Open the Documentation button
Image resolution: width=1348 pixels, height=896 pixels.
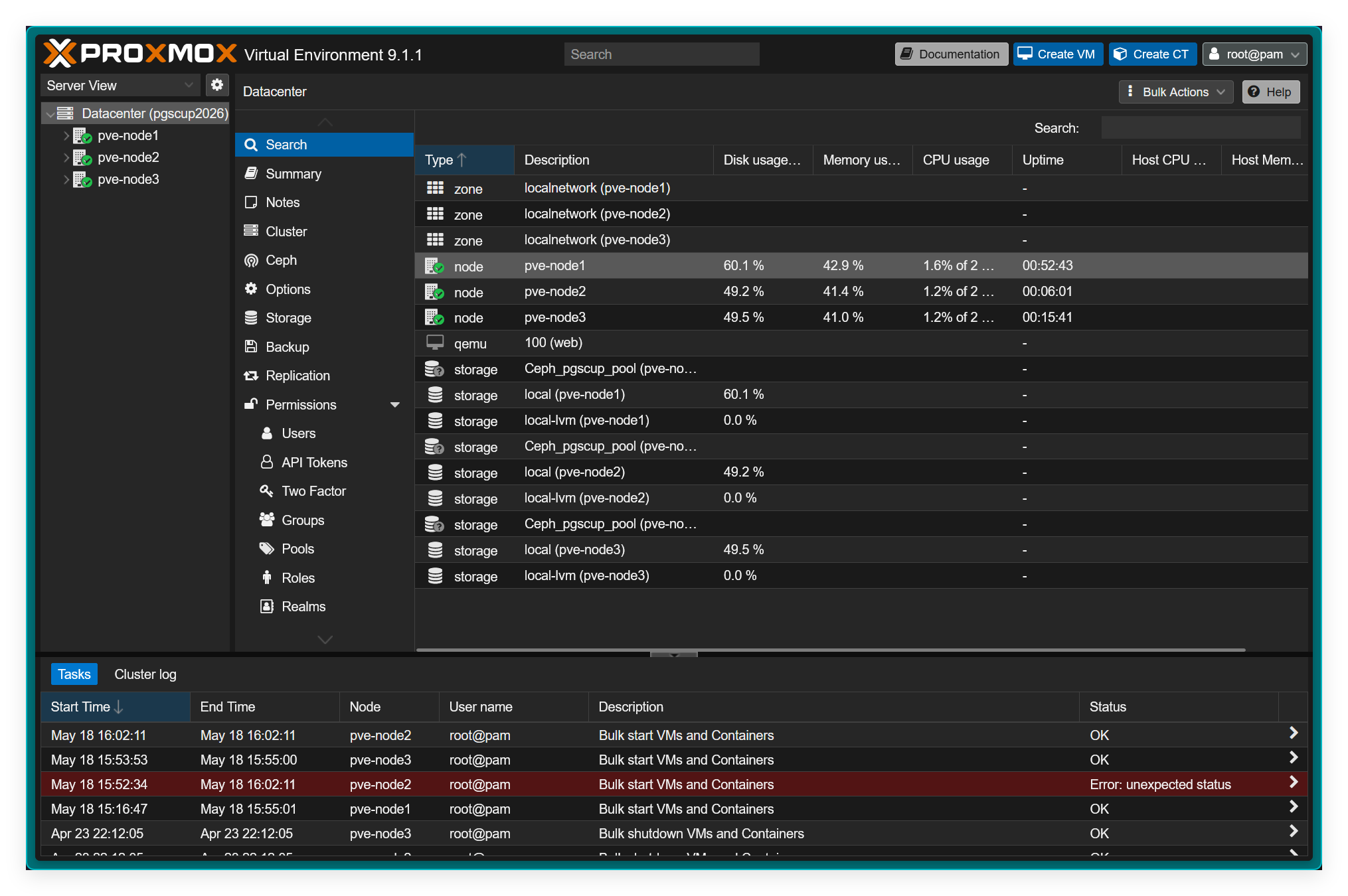(951, 54)
